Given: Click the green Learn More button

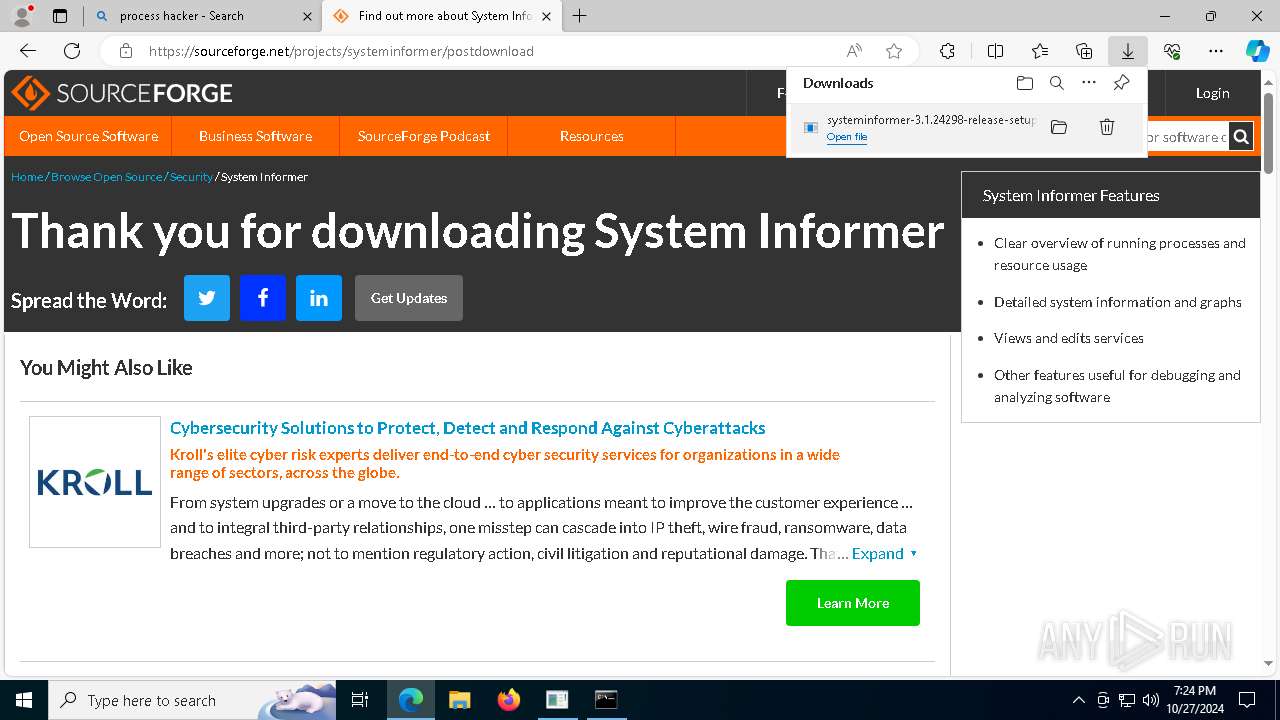Looking at the screenshot, I should tap(853, 603).
